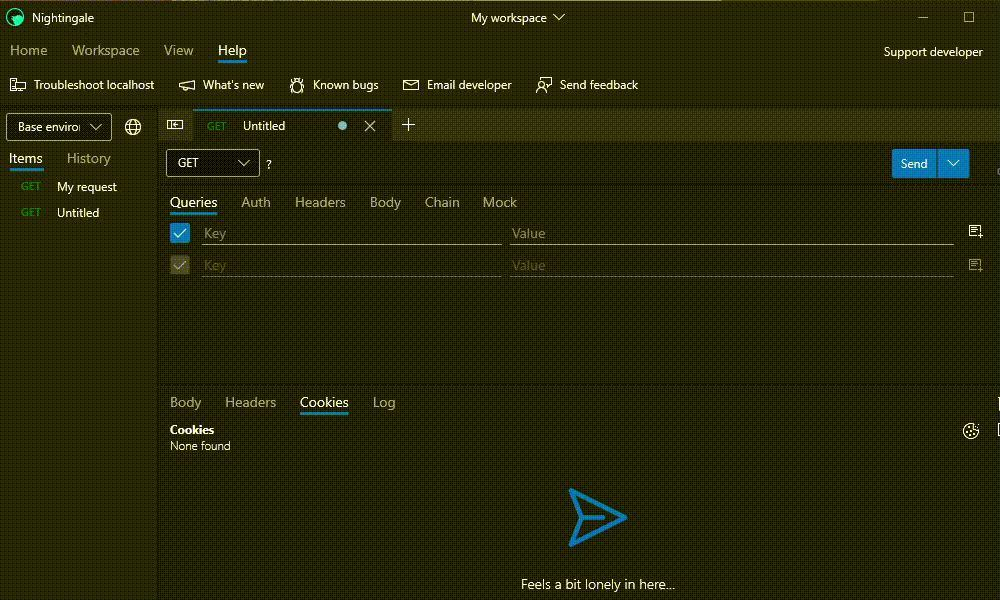
Task: Expand the Base environment dropdown
Action: coord(59,127)
